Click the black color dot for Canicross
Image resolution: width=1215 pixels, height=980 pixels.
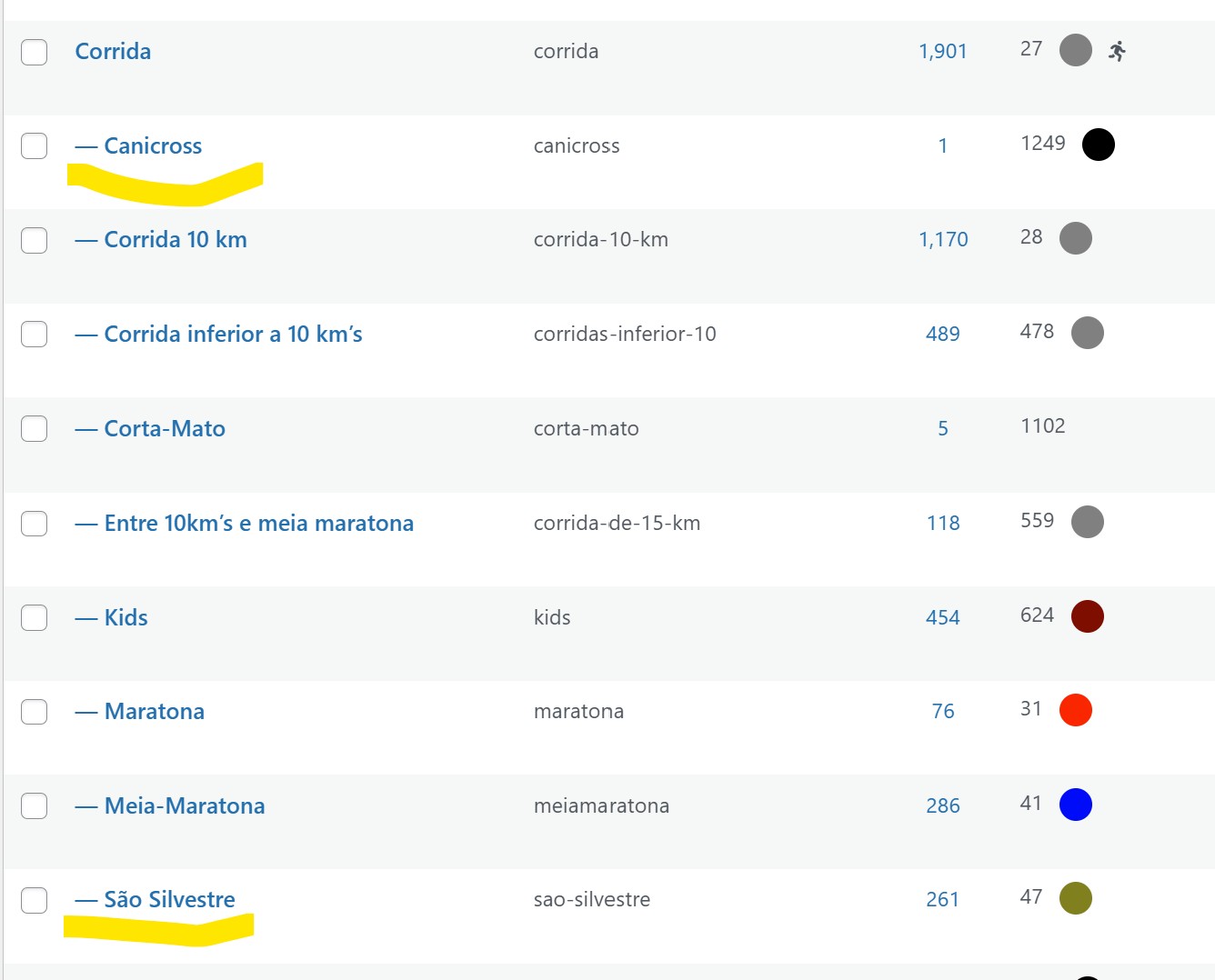click(x=1099, y=145)
